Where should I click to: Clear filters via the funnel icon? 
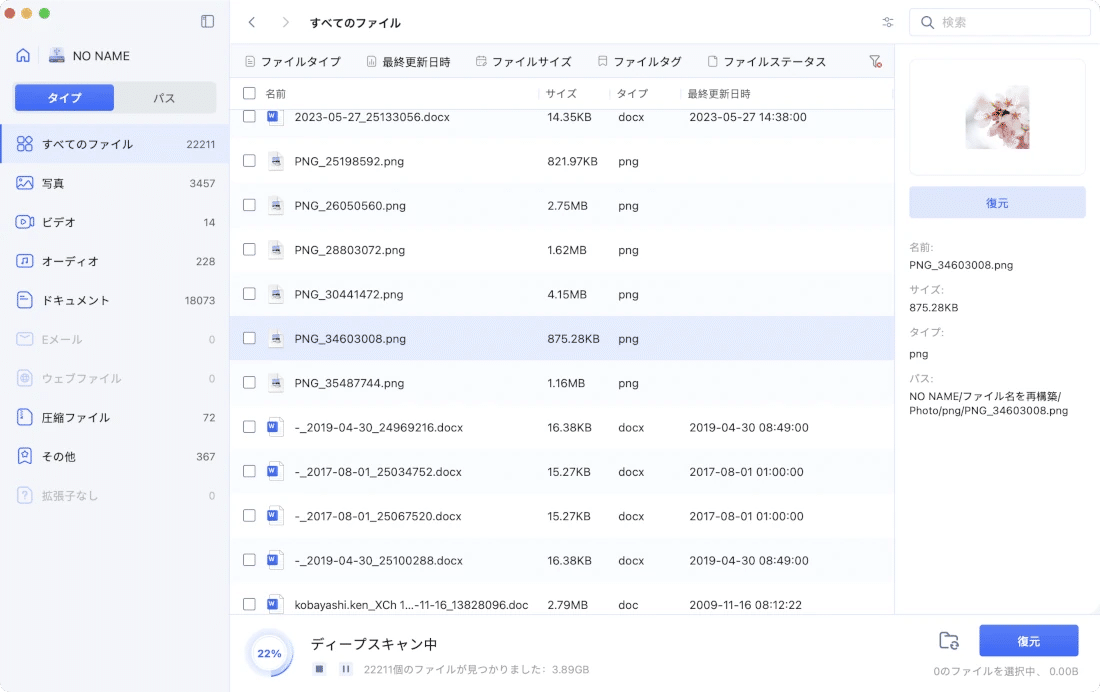[x=876, y=61]
